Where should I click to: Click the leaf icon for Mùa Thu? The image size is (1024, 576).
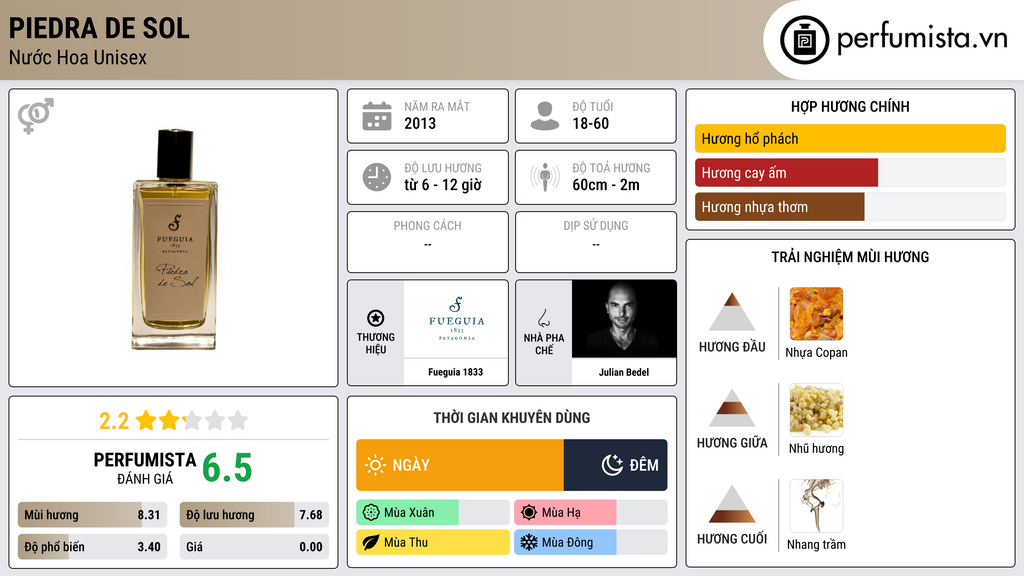pyautogui.click(x=371, y=542)
